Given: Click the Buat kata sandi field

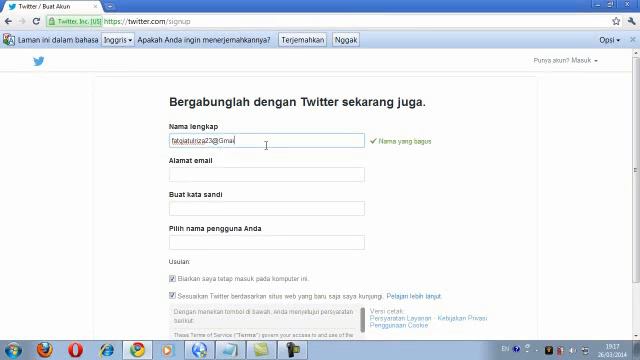Looking at the screenshot, I should point(267,209).
